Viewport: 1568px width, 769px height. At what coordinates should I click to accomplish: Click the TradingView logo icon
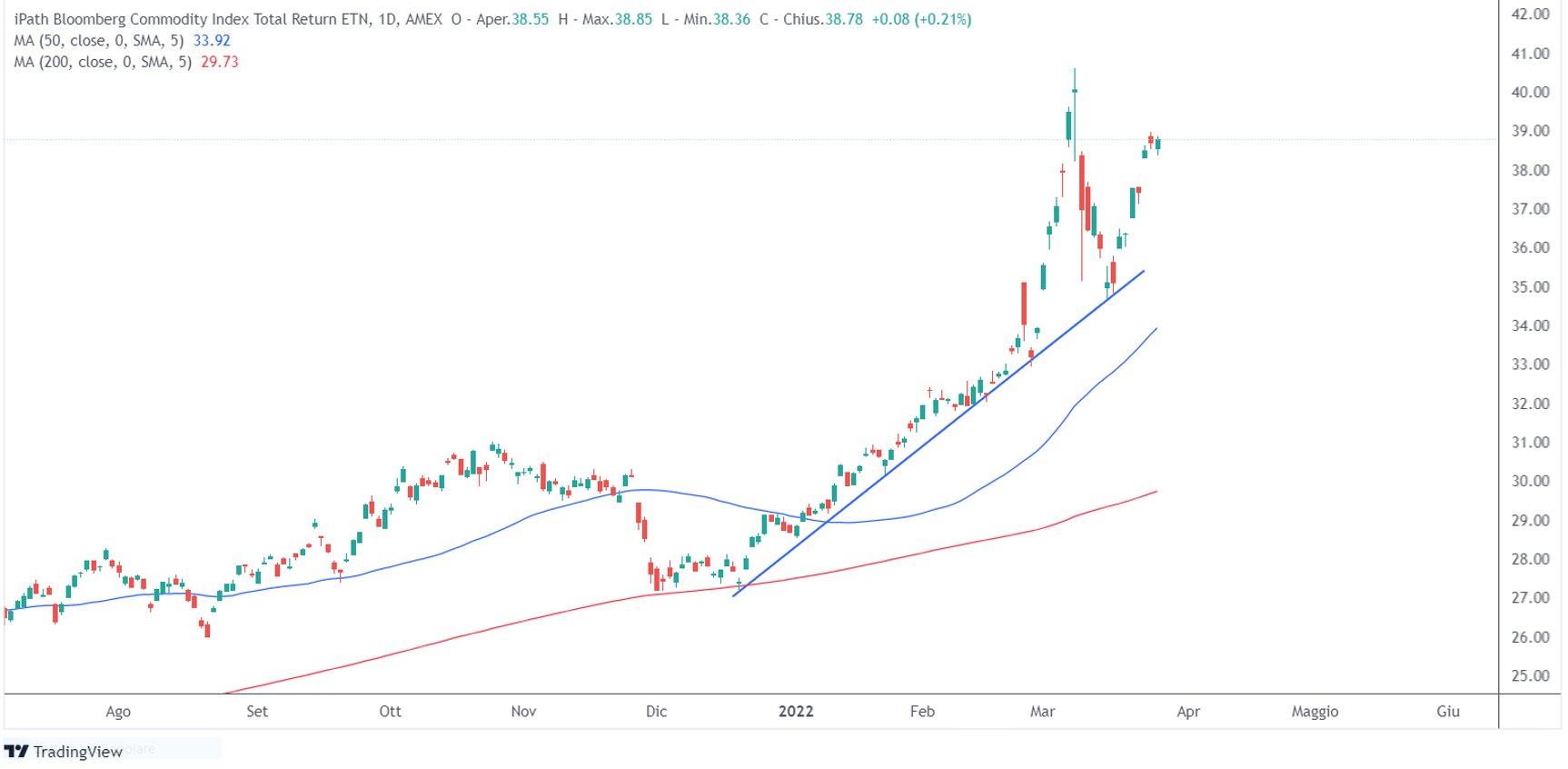click(x=16, y=752)
